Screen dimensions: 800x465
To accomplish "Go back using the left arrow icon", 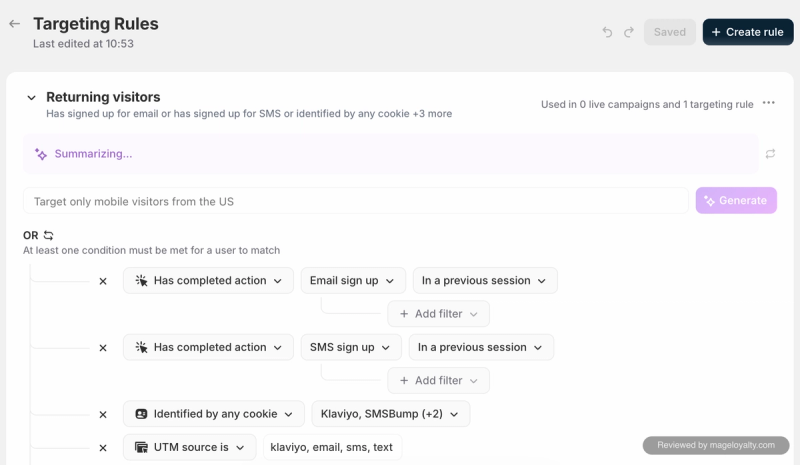I will coord(14,23).
